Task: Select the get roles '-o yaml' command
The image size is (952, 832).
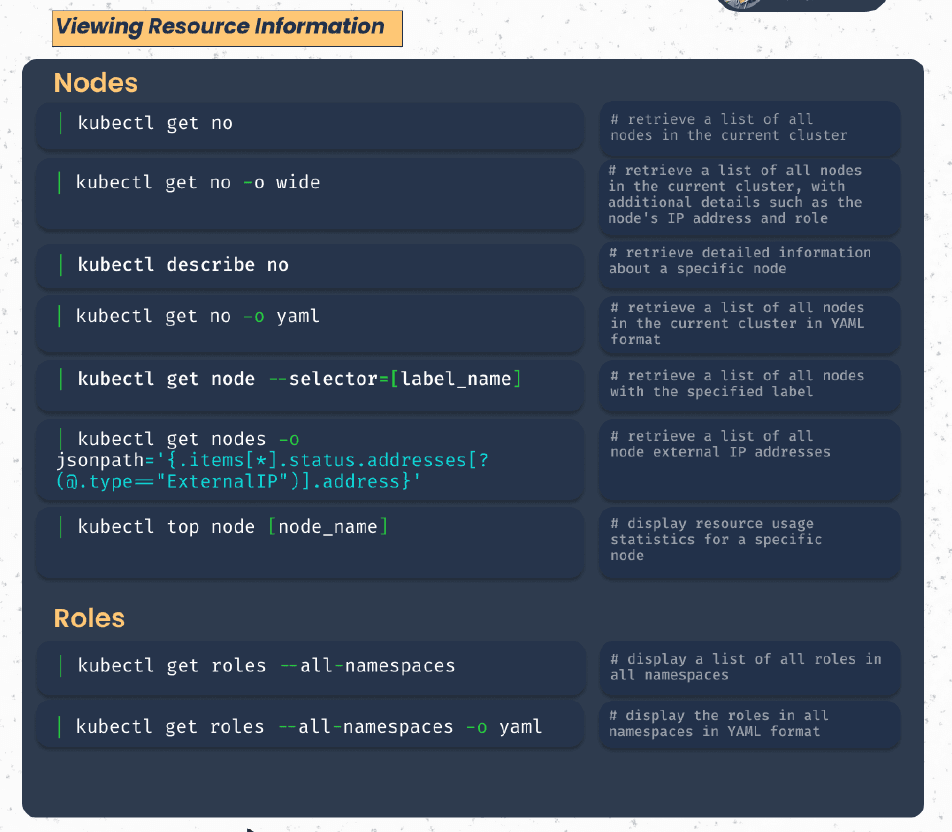Action: [x=309, y=727]
